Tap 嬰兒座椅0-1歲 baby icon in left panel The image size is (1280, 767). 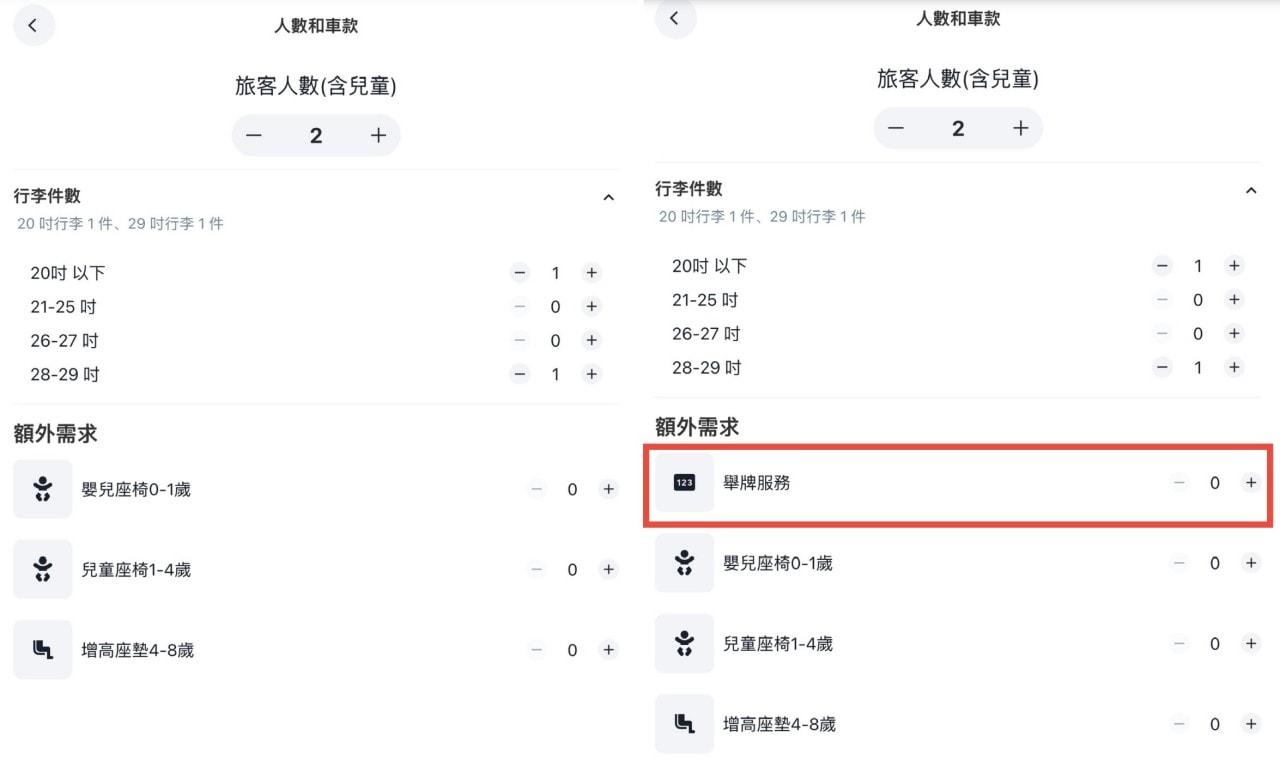[42, 489]
